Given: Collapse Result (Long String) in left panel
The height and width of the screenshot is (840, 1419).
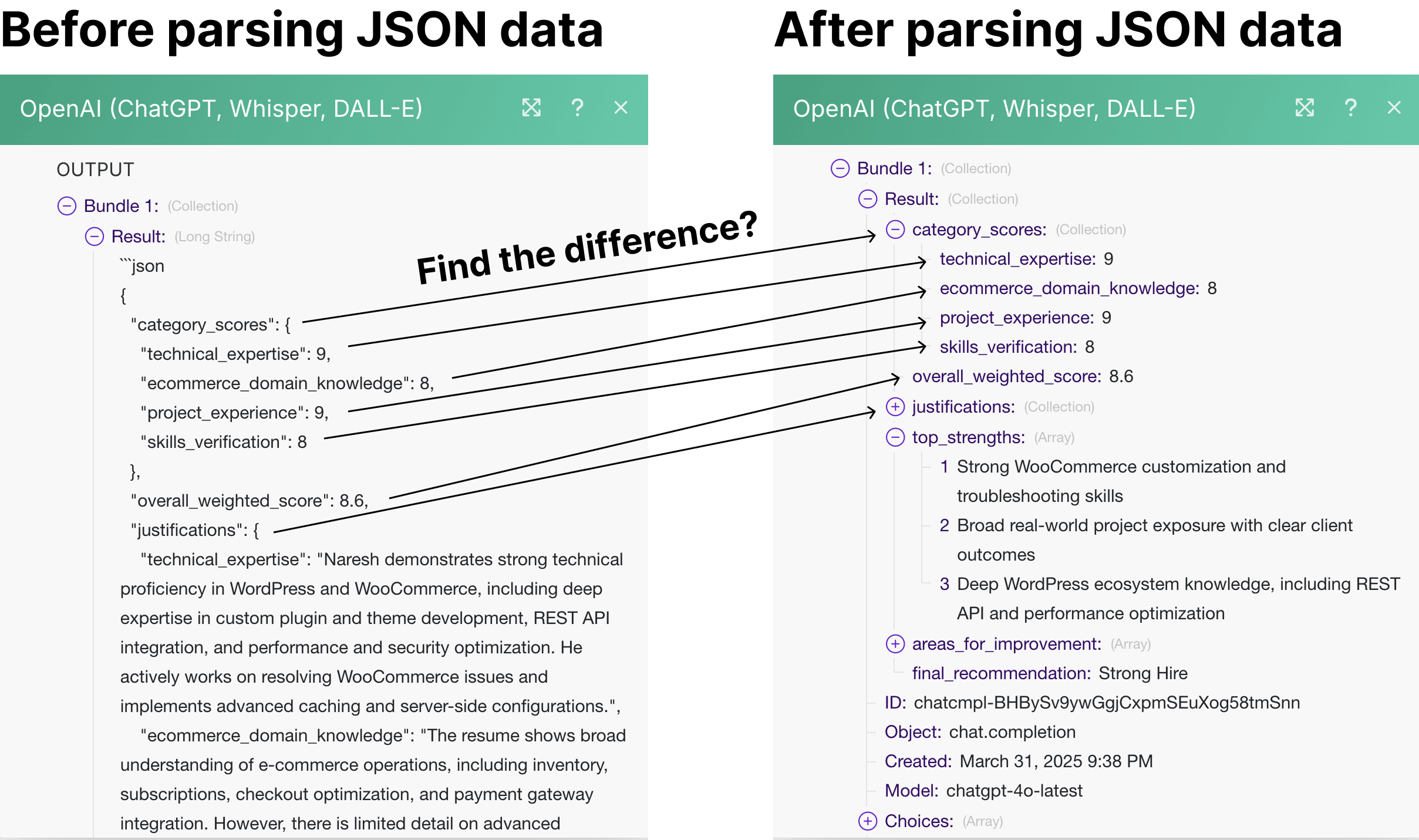Looking at the screenshot, I should point(95,237).
